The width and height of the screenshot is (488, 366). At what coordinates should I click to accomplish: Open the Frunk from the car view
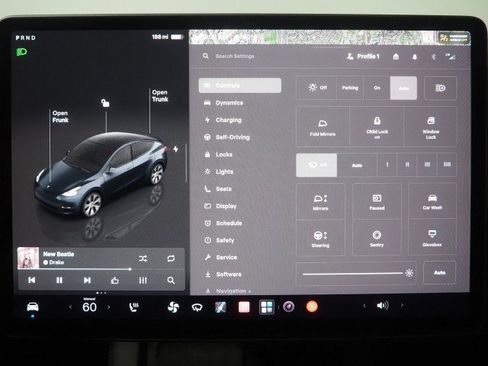point(60,117)
